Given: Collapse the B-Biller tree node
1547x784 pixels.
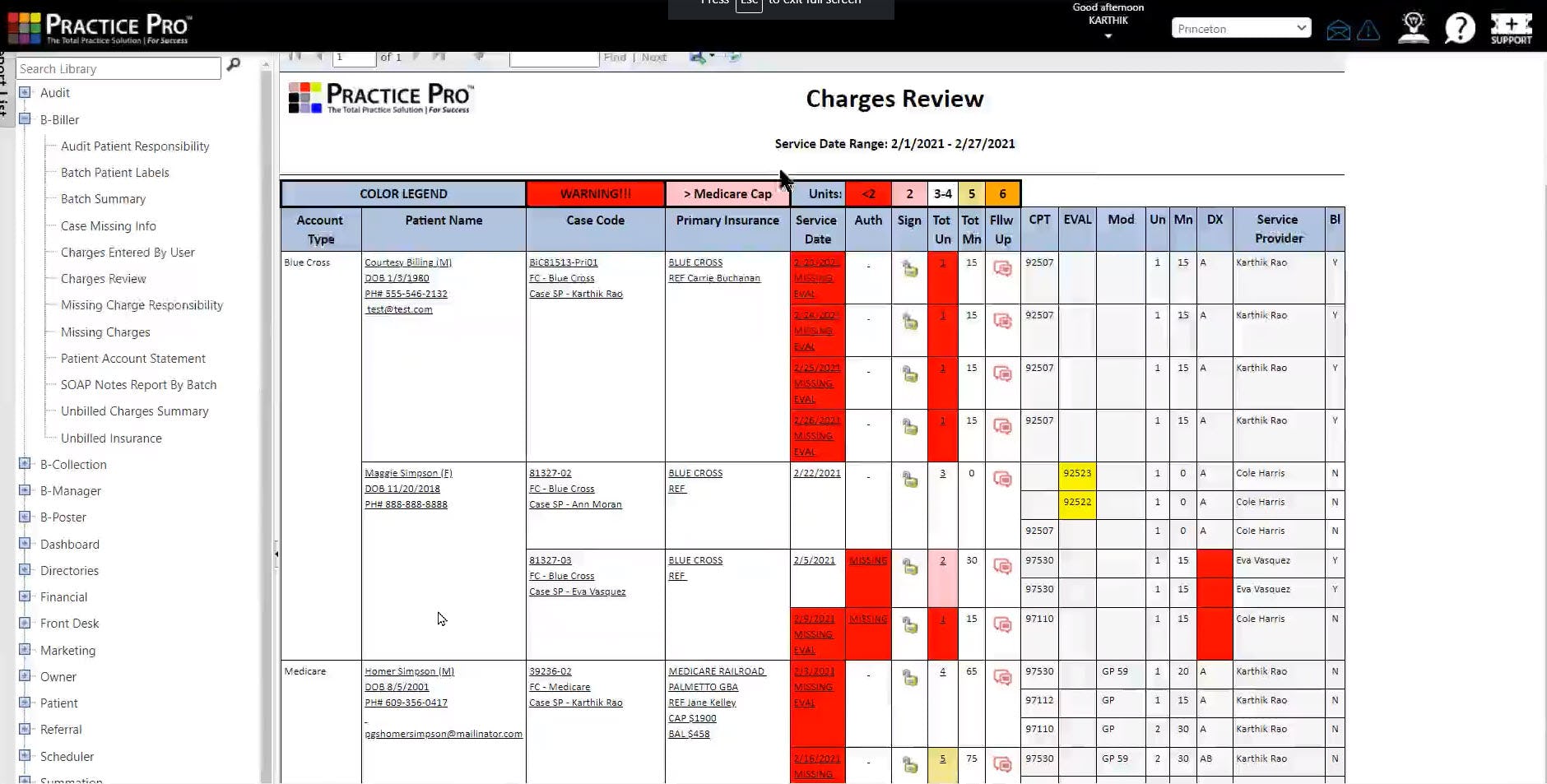Looking at the screenshot, I should 25,119.
